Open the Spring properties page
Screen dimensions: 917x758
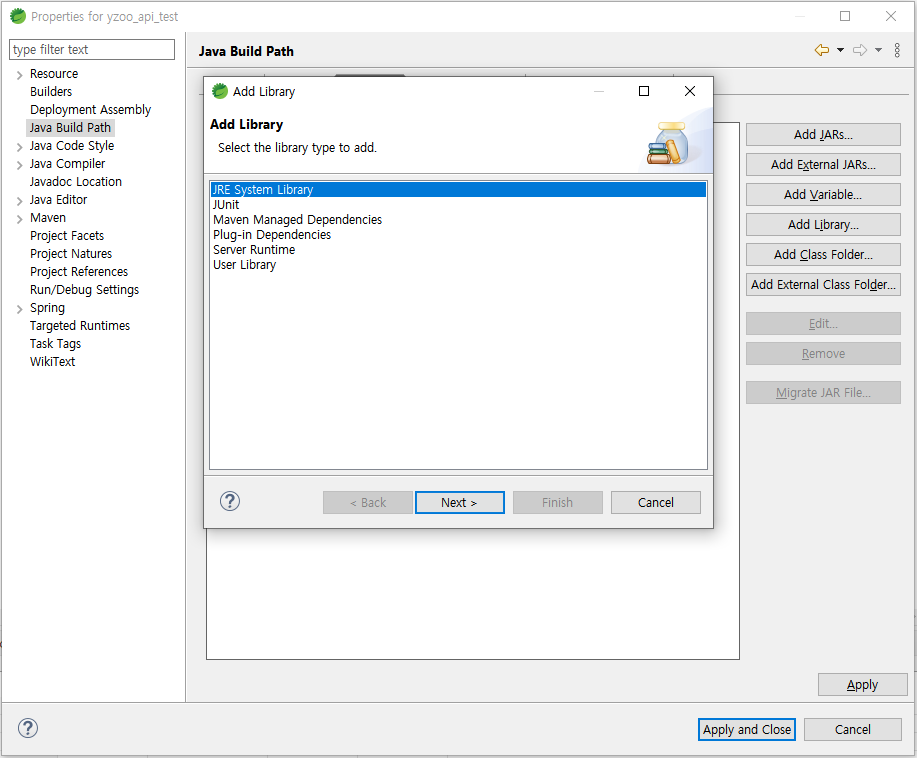47,308
